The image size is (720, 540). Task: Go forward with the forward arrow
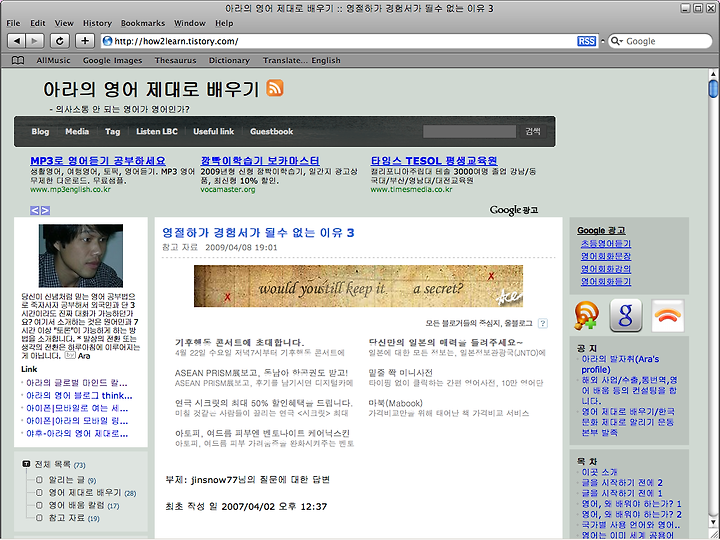[x=34, y=41]
